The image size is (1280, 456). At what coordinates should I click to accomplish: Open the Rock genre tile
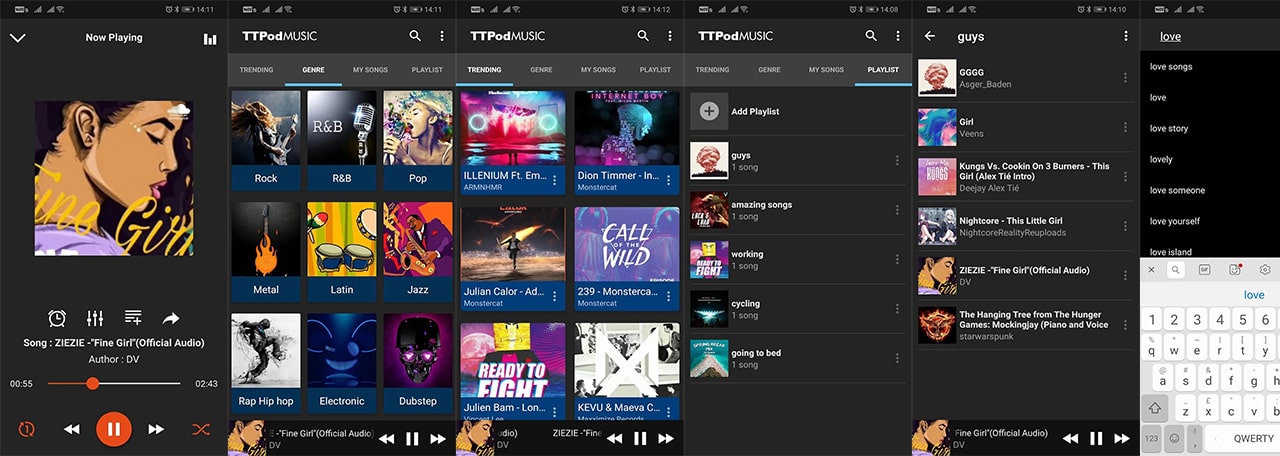[x=266, y=140]
